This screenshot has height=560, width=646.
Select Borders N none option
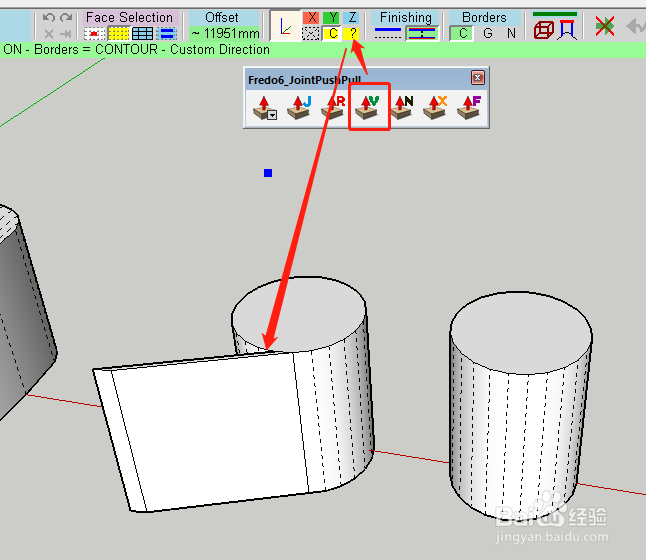[511, 33]
